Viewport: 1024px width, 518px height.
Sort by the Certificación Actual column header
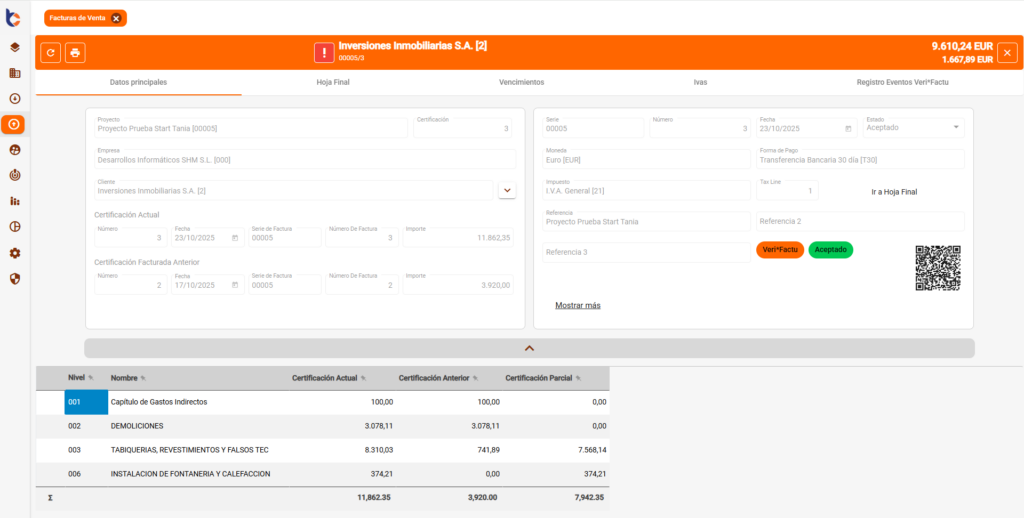[x=325, y=378]
